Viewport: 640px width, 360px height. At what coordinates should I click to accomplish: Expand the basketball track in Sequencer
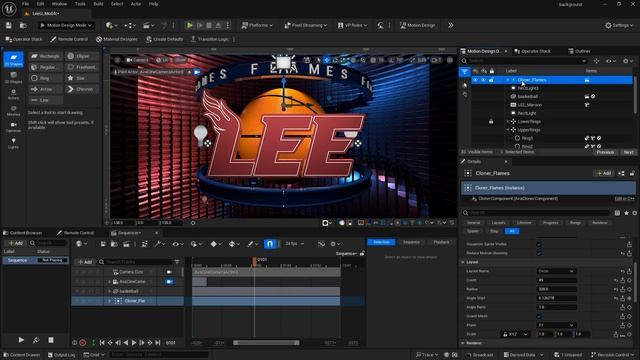[109, 291]
